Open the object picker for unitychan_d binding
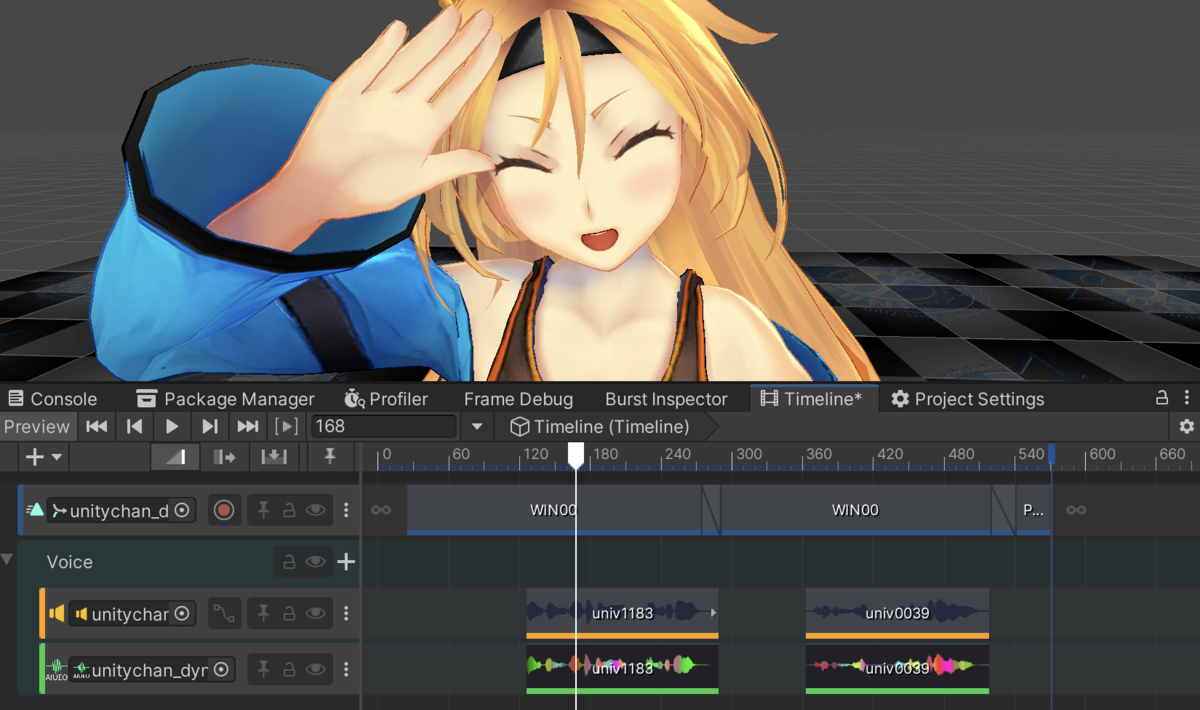1200x710 pixels. coord(182,510)
